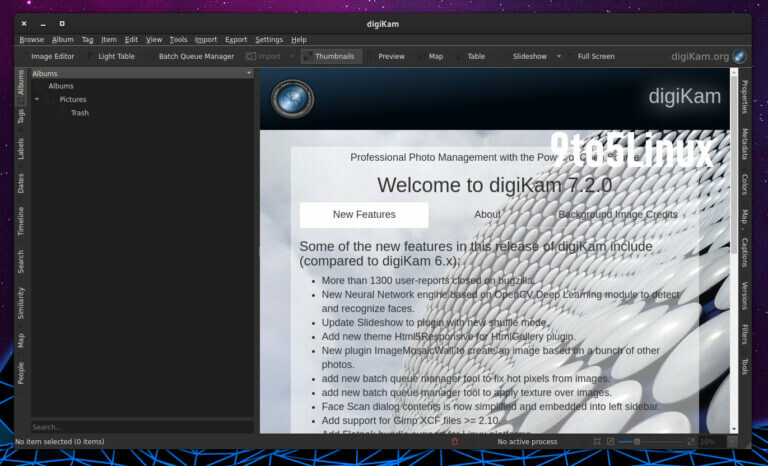
Task: Open the Tags left sidebar tab
Action: point(21,116)
